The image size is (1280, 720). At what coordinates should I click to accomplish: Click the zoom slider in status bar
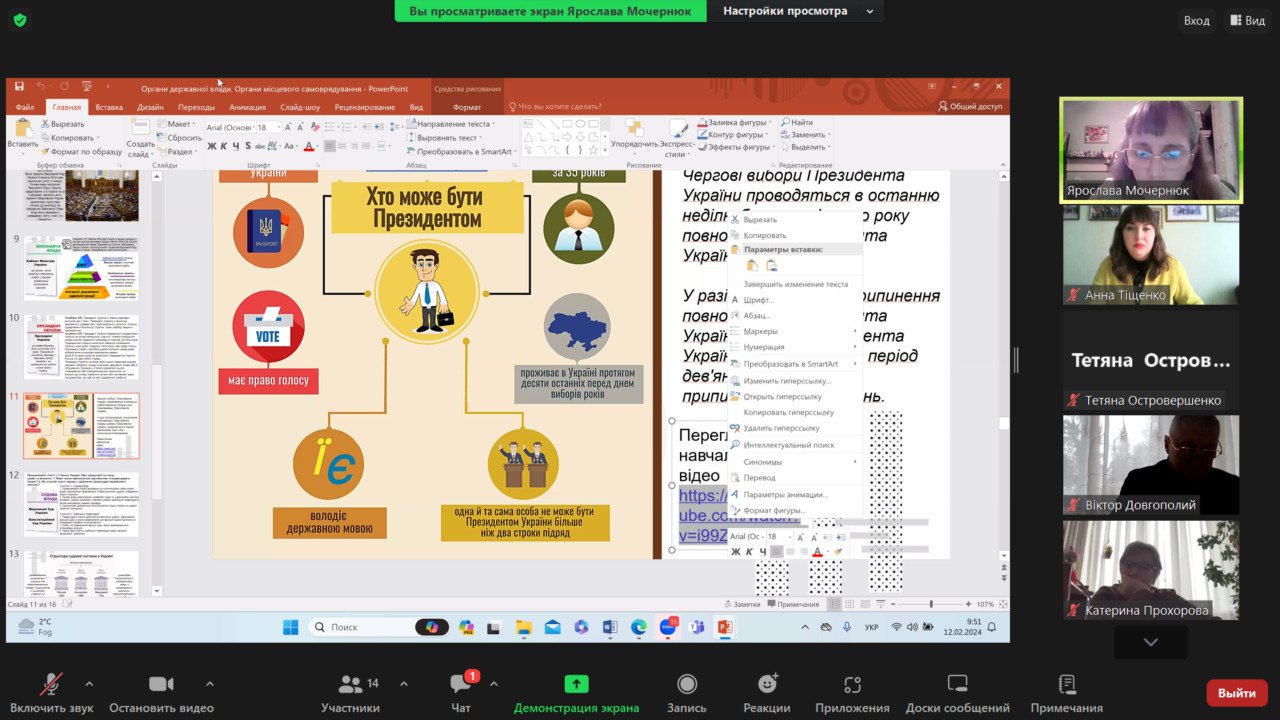click(x=931, y=604)
